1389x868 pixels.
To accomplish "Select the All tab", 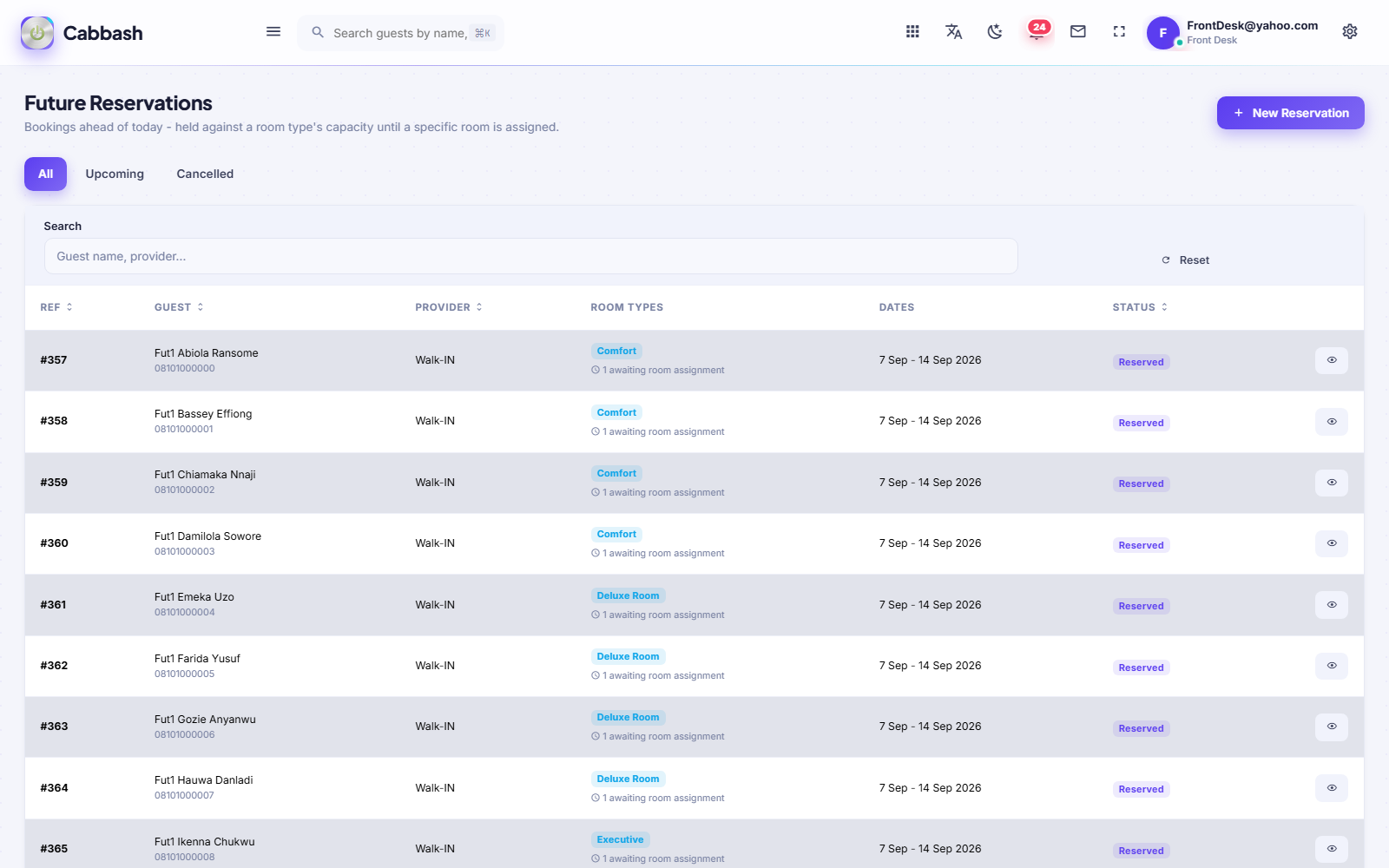I will 45,174.
